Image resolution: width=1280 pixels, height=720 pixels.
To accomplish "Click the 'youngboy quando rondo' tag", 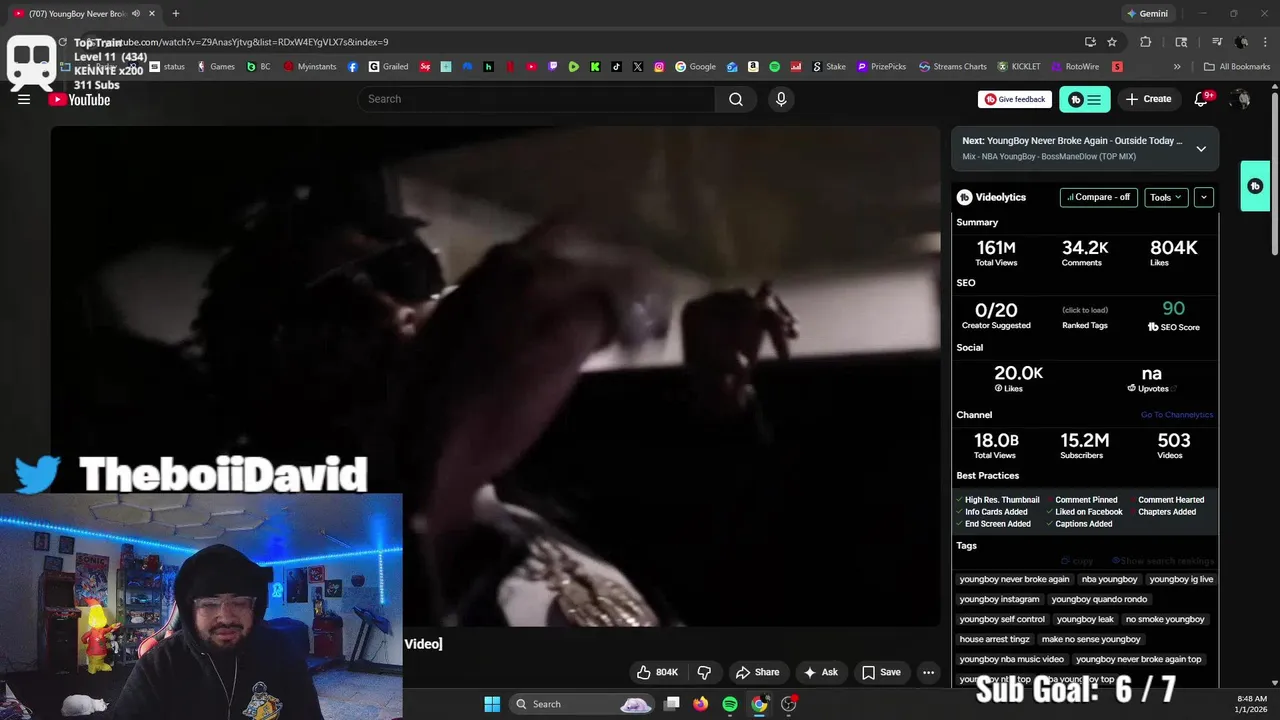I will [x=1099, y=599].
